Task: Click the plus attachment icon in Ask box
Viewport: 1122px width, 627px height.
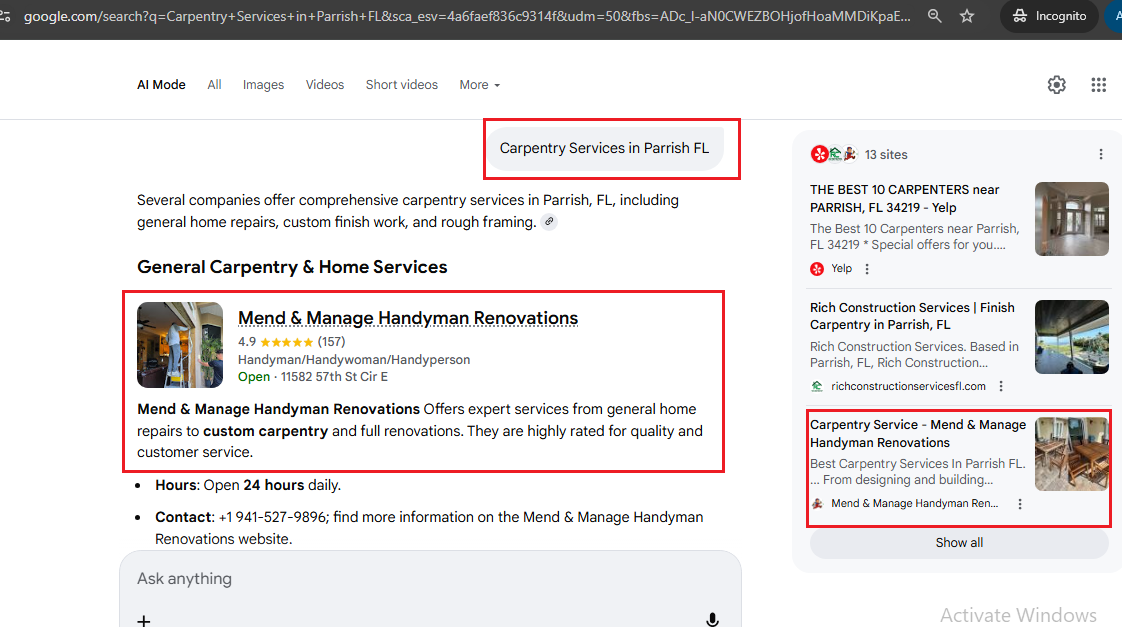Action: coord(144,620)
